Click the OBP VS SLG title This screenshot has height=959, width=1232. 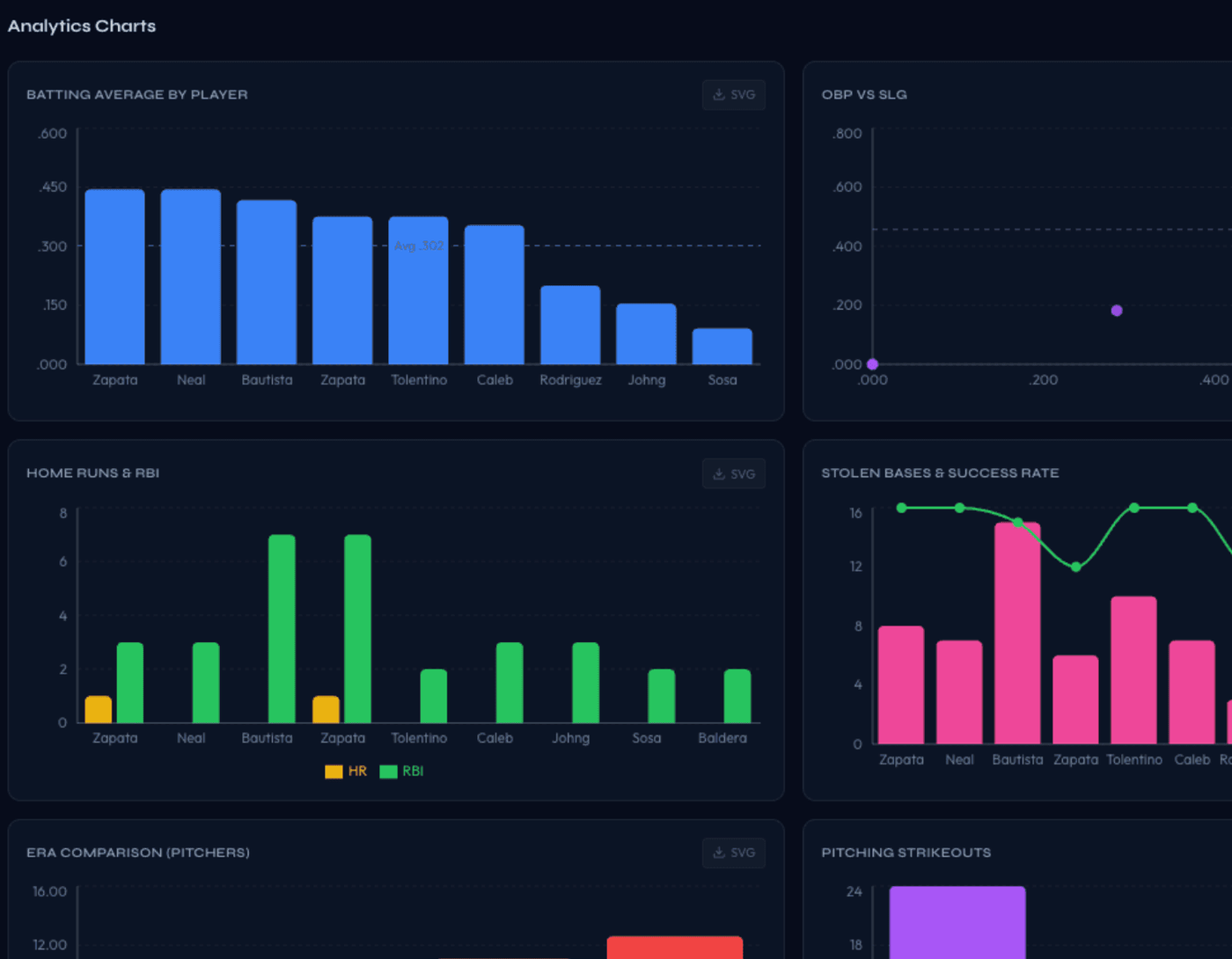(864, 94)
